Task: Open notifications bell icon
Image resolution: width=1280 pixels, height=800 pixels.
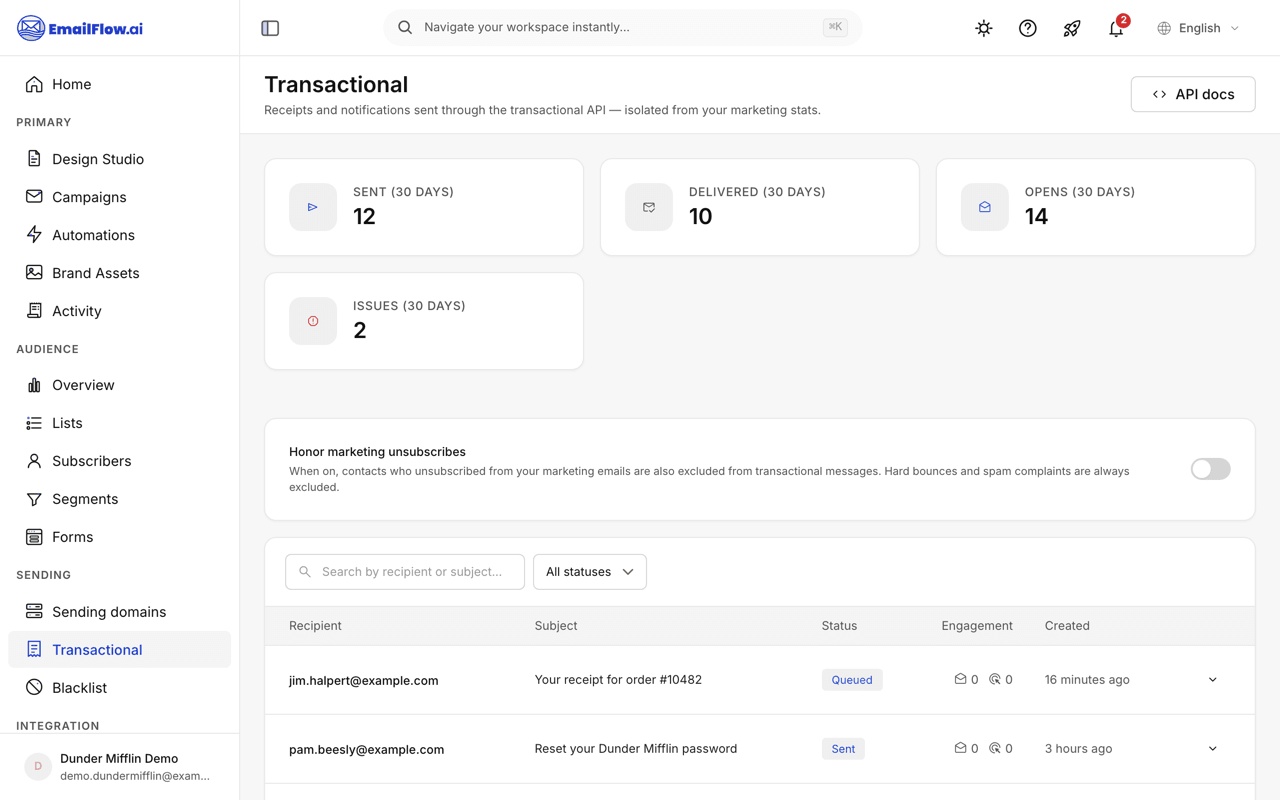Action: click(x=1116, y=28)
